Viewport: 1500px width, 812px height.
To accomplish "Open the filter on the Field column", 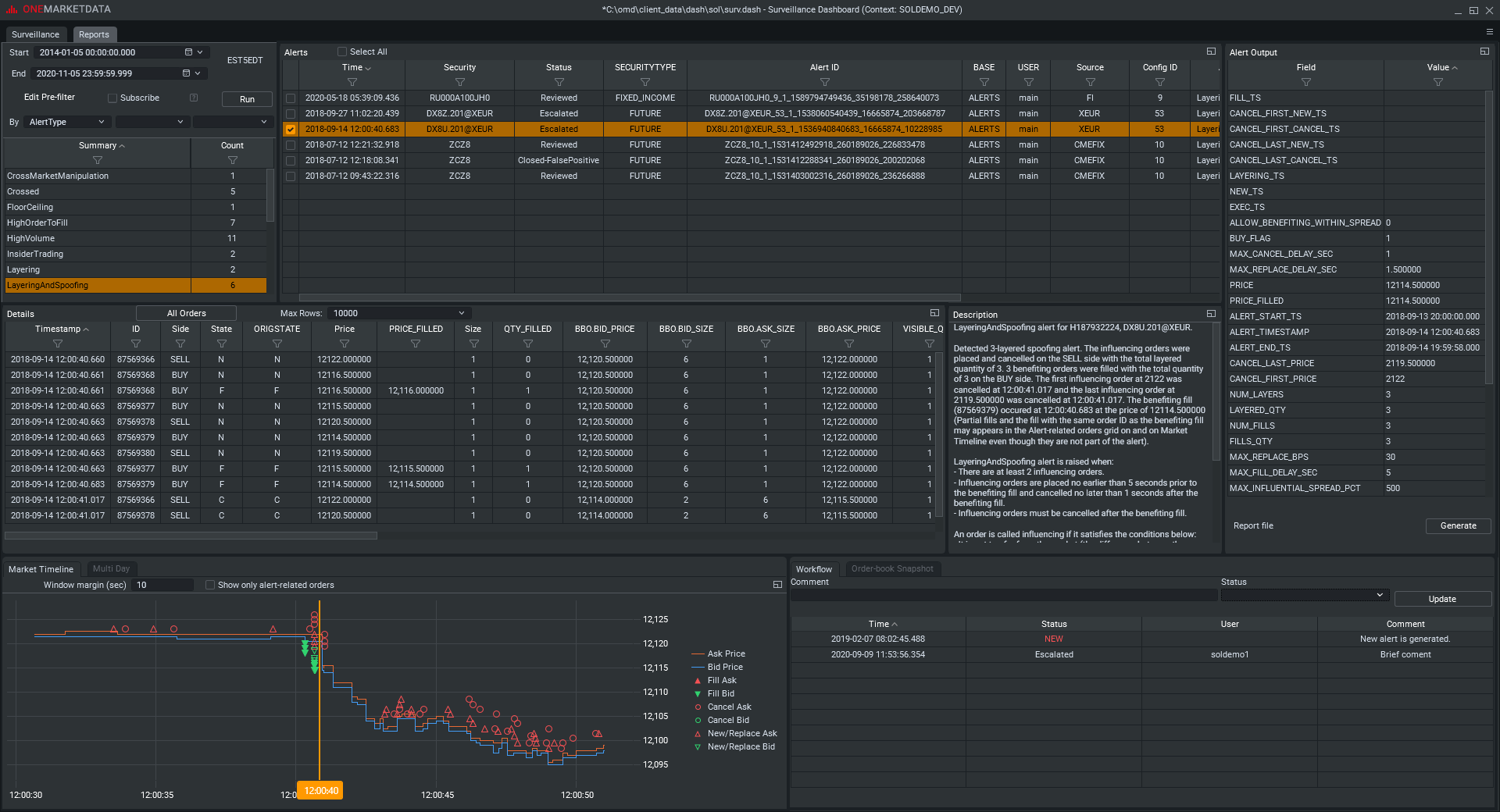I will tap(1305, 82).
